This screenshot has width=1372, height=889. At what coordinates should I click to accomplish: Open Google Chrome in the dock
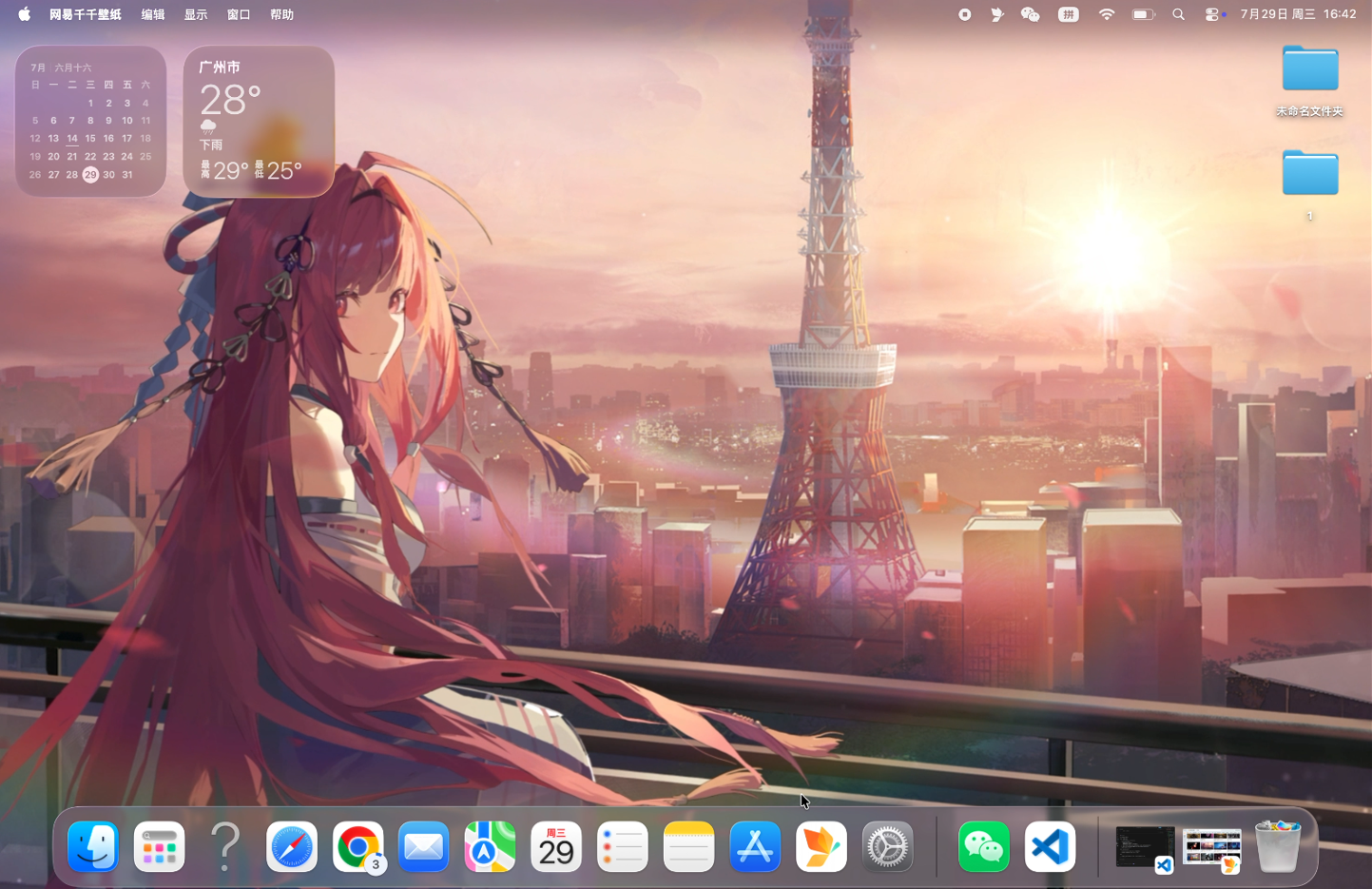tap(358, 846)
